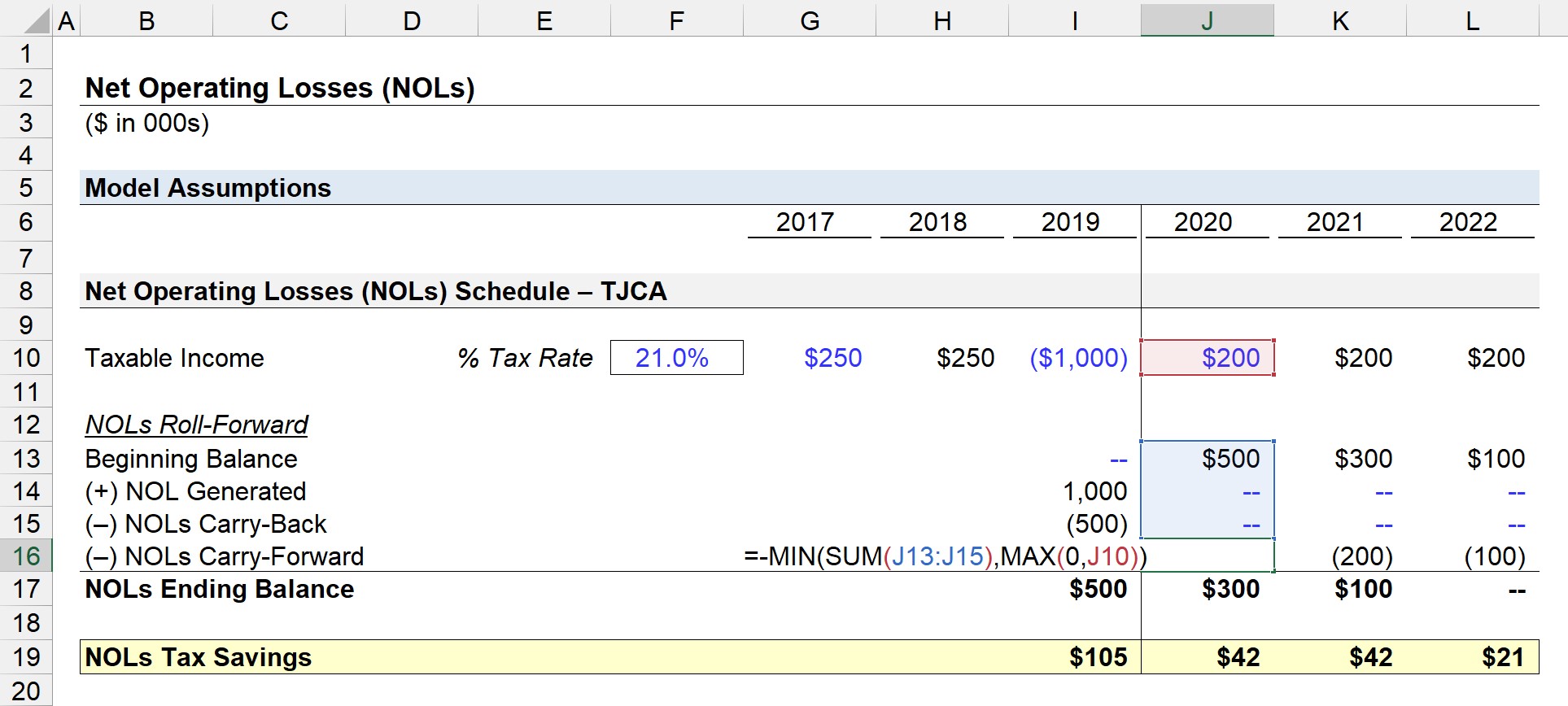
Task: Select column F header
Action: 676,20
